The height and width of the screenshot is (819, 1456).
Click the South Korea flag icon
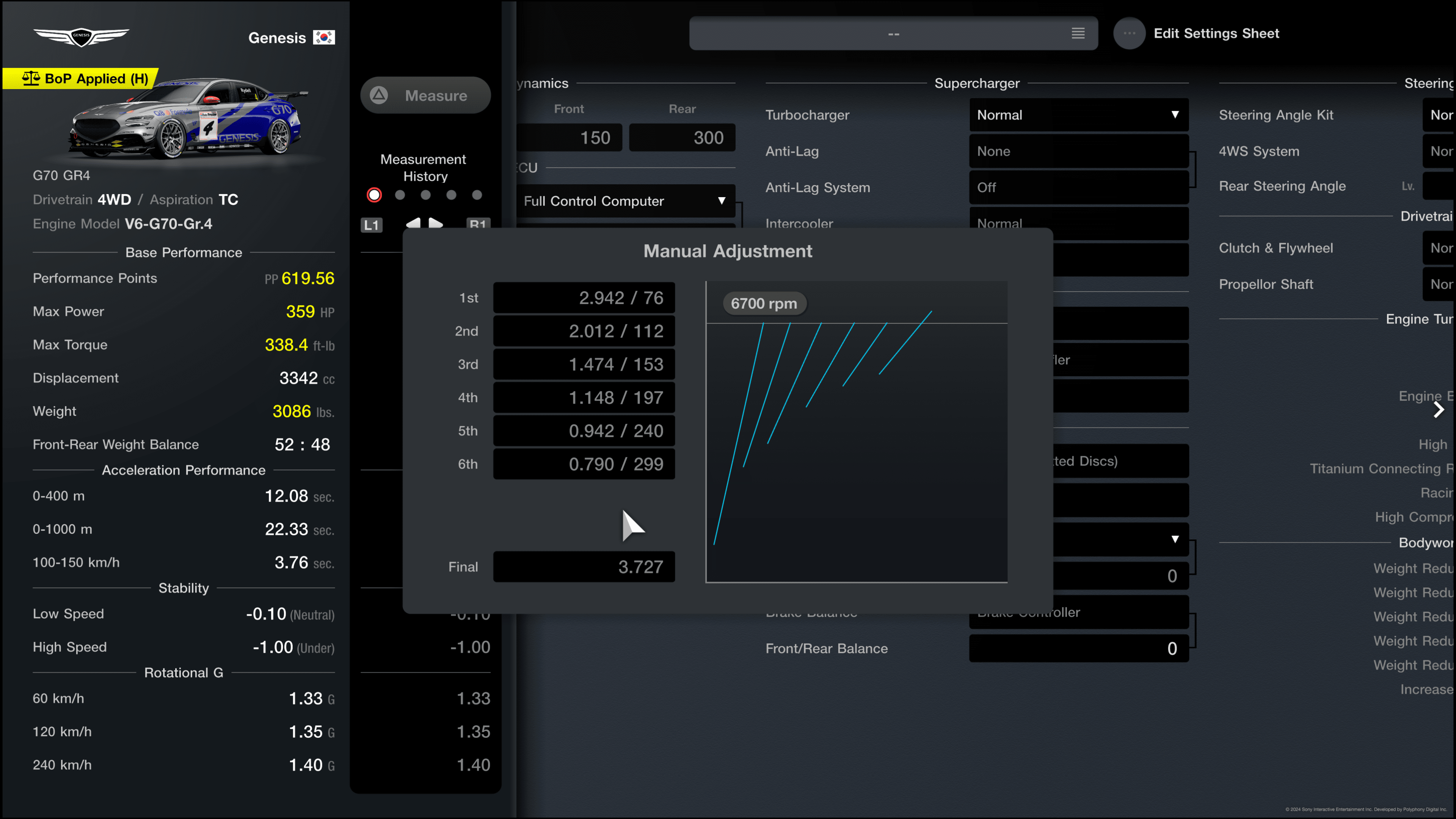coord(324,37)
